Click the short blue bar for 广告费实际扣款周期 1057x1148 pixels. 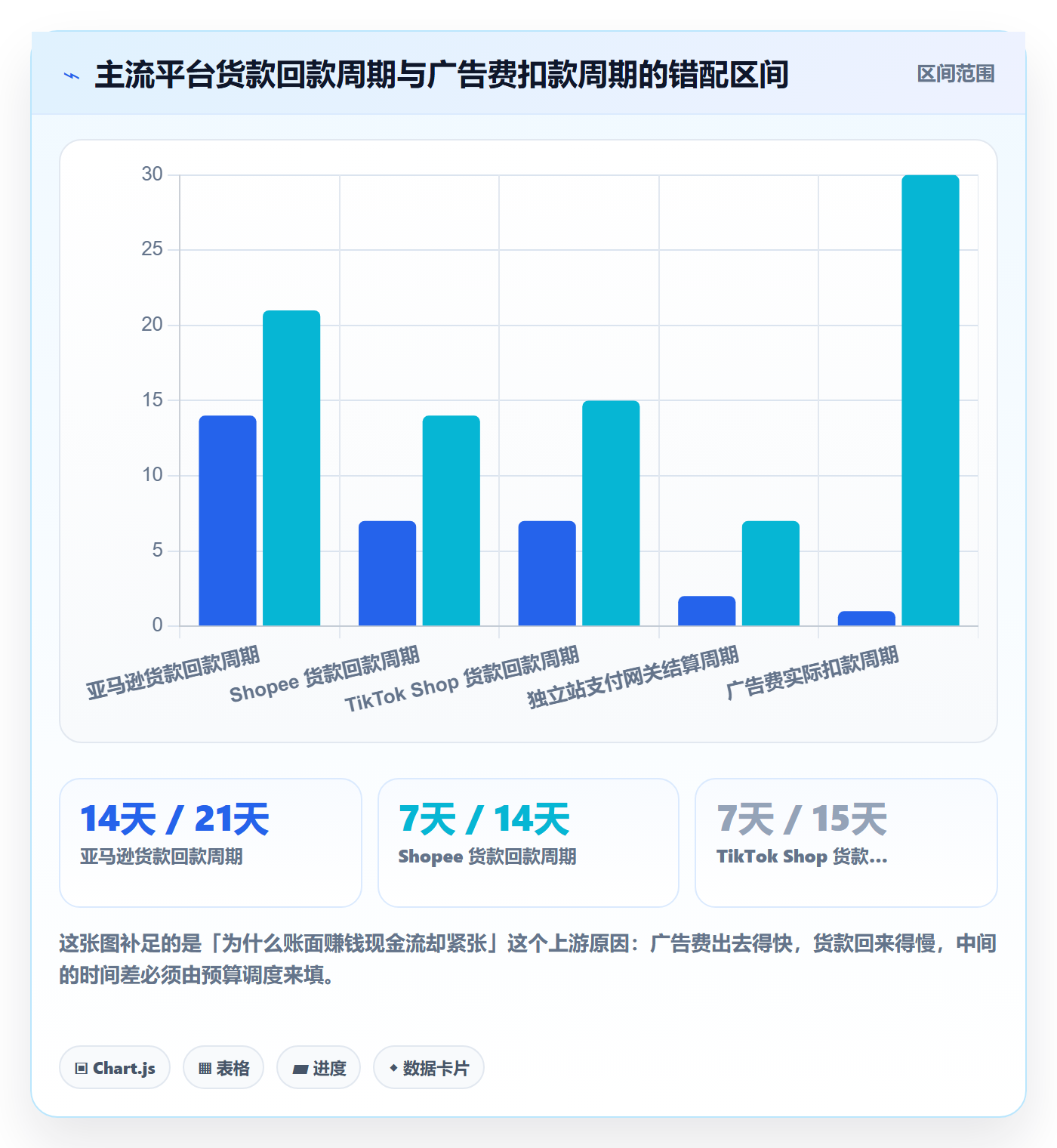[x=867, y=619]
